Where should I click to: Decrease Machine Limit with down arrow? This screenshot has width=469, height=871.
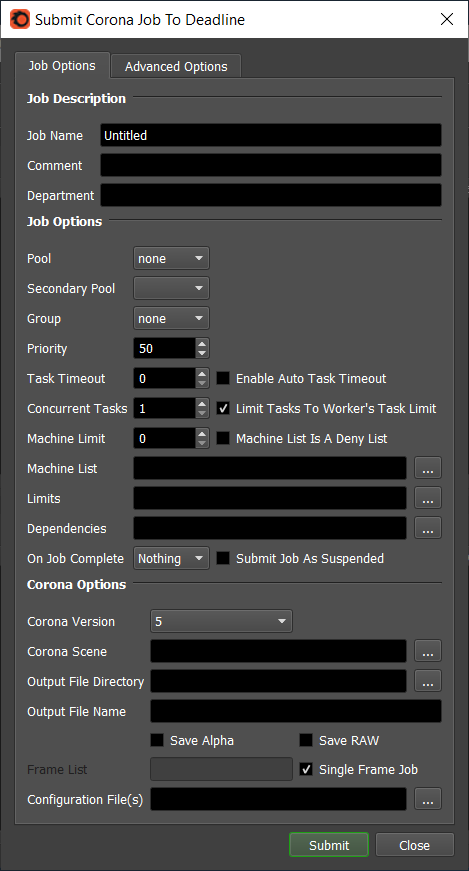(202, 444)
